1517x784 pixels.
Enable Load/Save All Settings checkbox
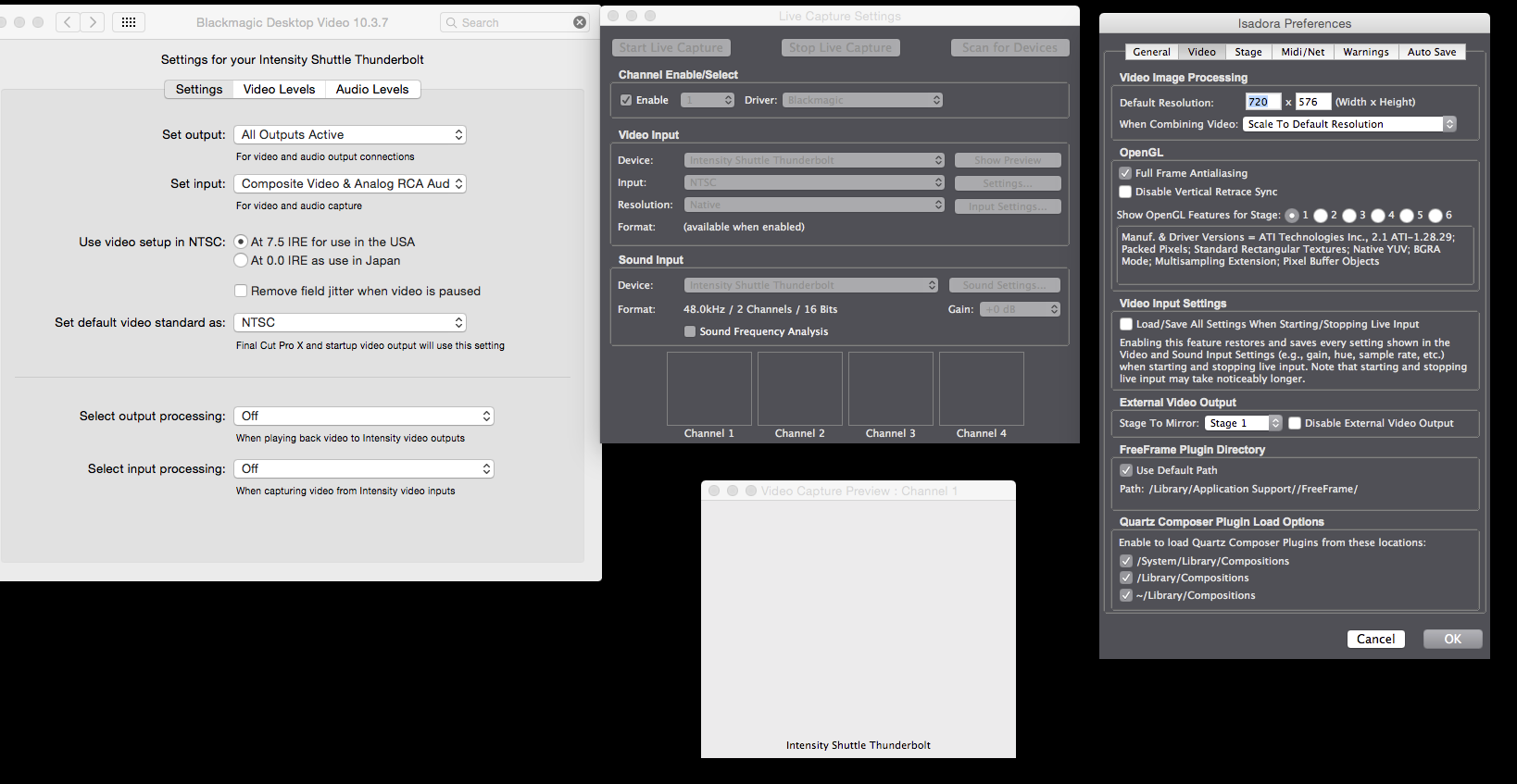tap(1126, 324)
